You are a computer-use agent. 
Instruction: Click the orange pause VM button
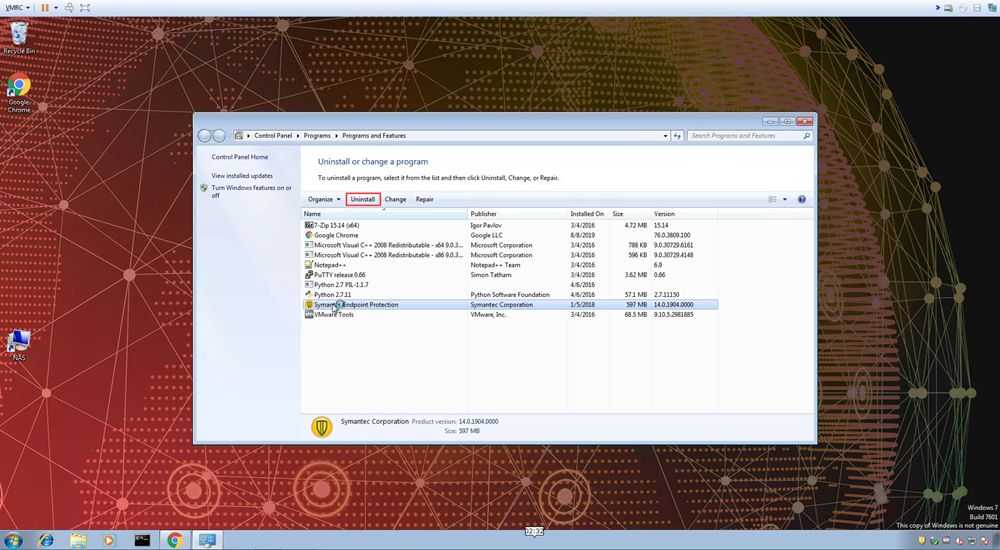coord(45,8)
